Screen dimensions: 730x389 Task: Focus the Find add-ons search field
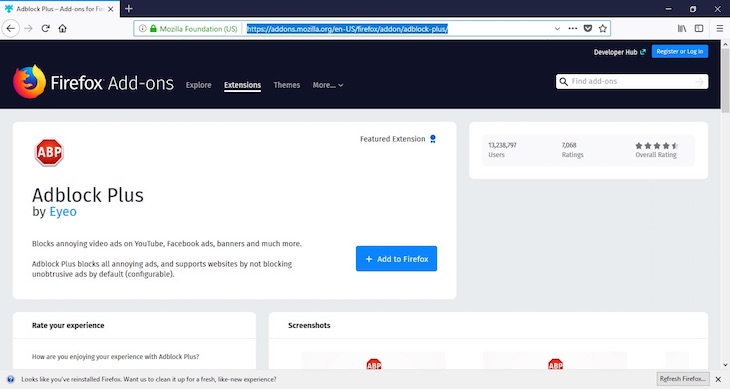[x=632, y=81]
